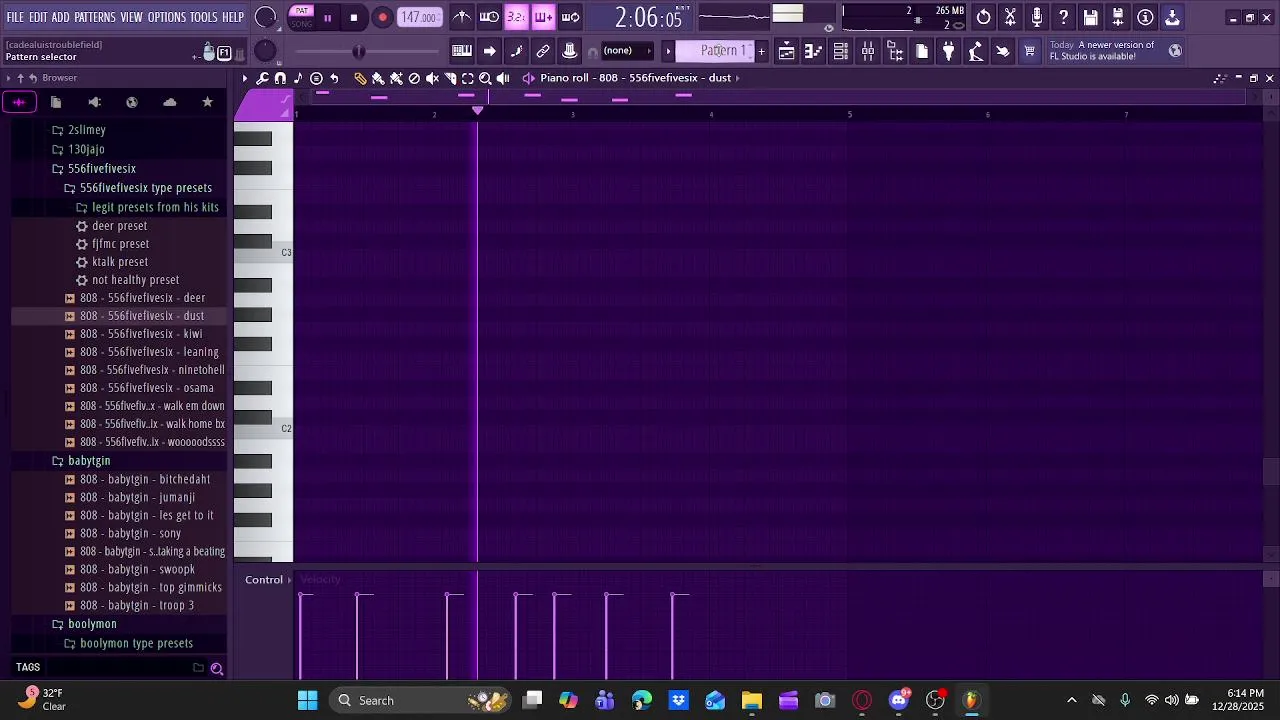Activate the Playback speaker tool in piano roll
Viewport: 1280px width, 720px height.
(x=503, y=78)
